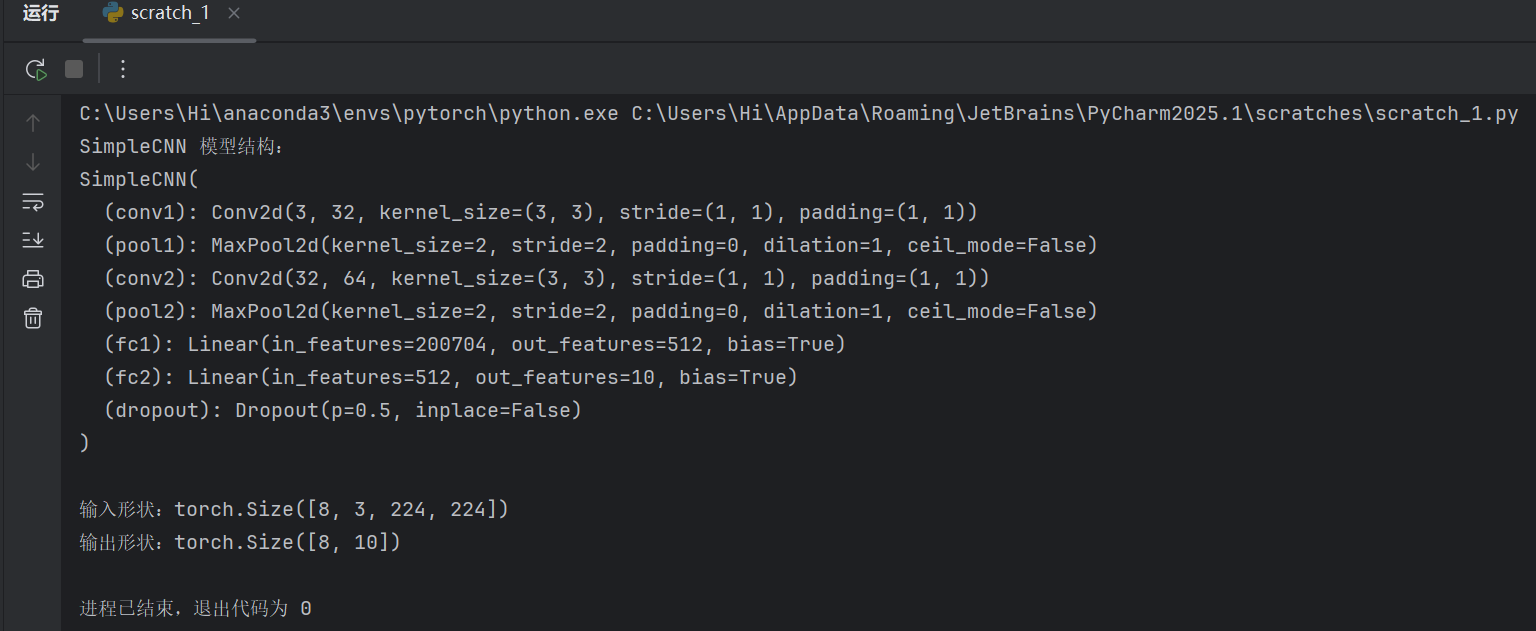Click the fc1 Linear layer line
1536x631 pixels.
coord(475,344)
